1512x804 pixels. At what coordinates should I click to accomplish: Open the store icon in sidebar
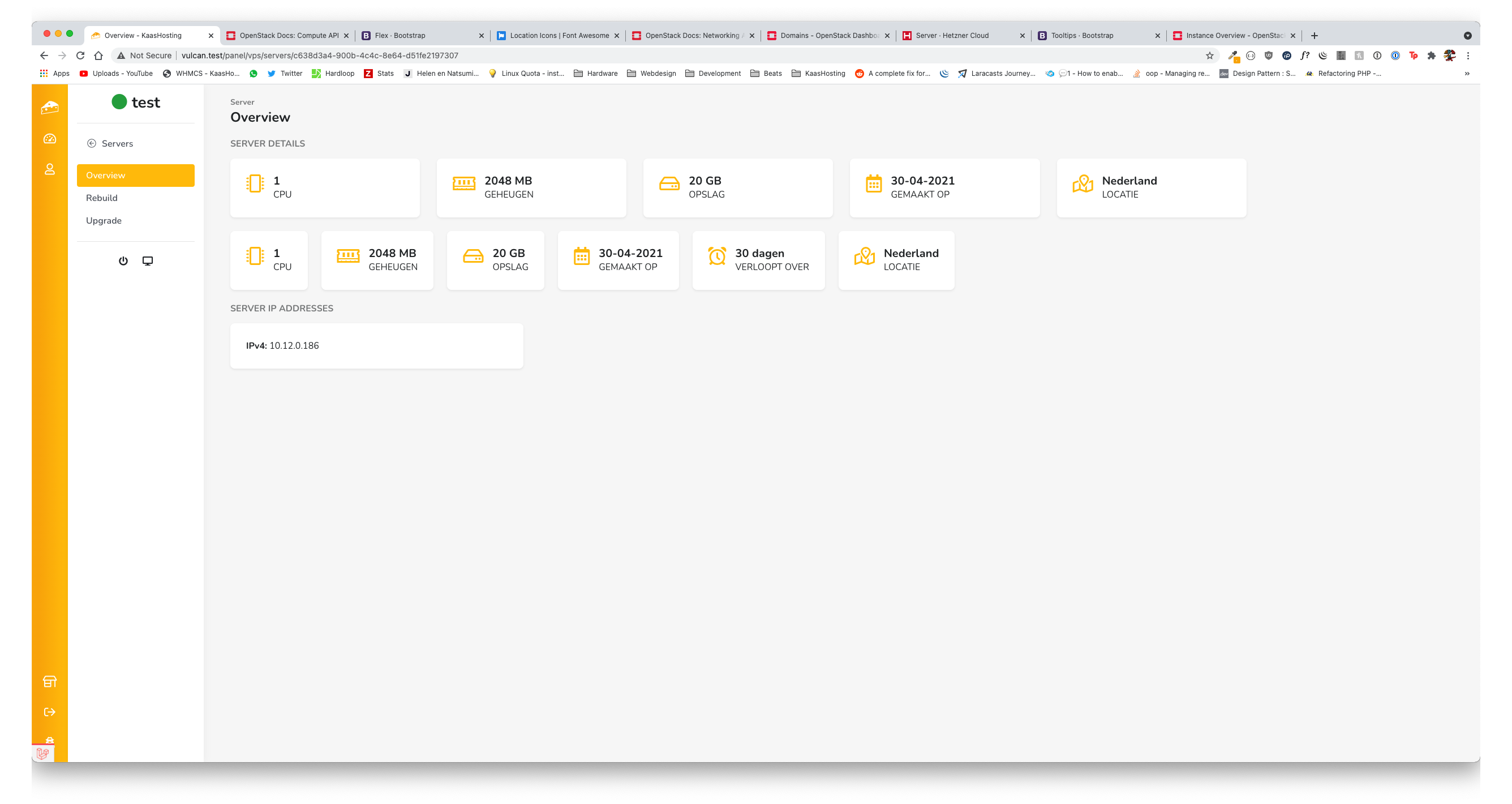pyautogui.click(x=49, y=681)
